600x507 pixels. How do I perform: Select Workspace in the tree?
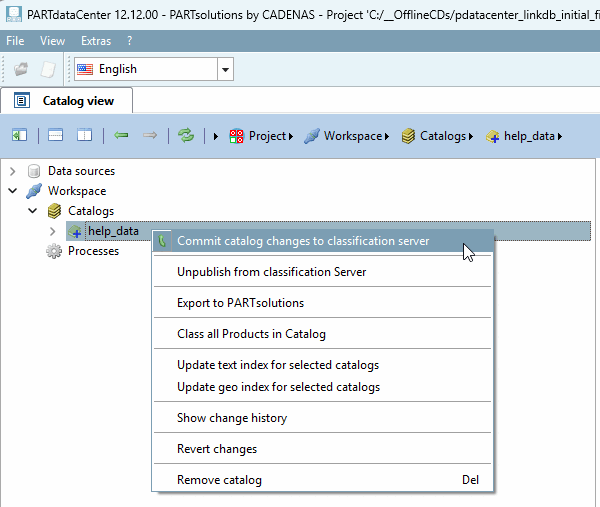coord(77,191)
